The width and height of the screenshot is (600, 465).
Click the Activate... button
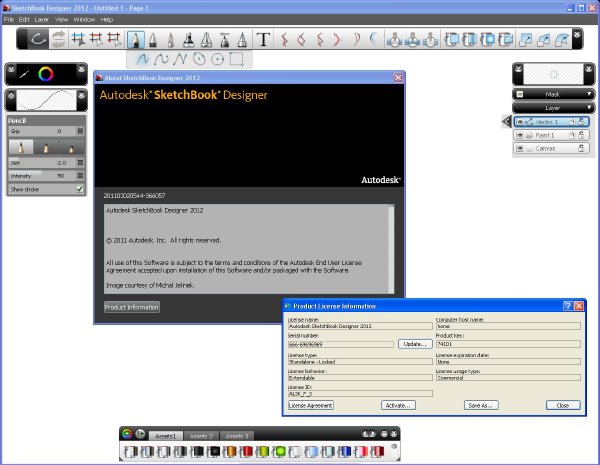point(398,405)
